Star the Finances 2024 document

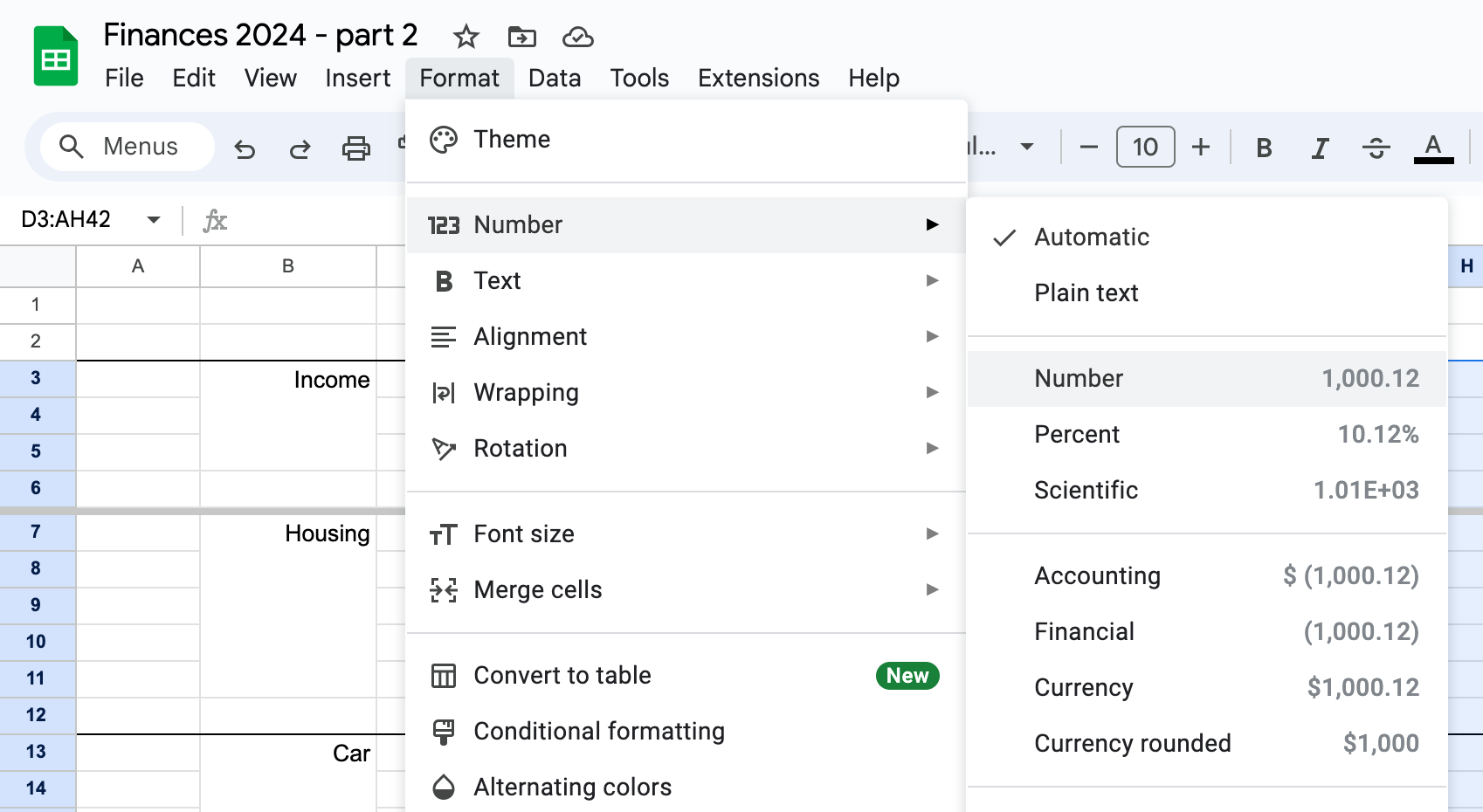coord(466,37)
